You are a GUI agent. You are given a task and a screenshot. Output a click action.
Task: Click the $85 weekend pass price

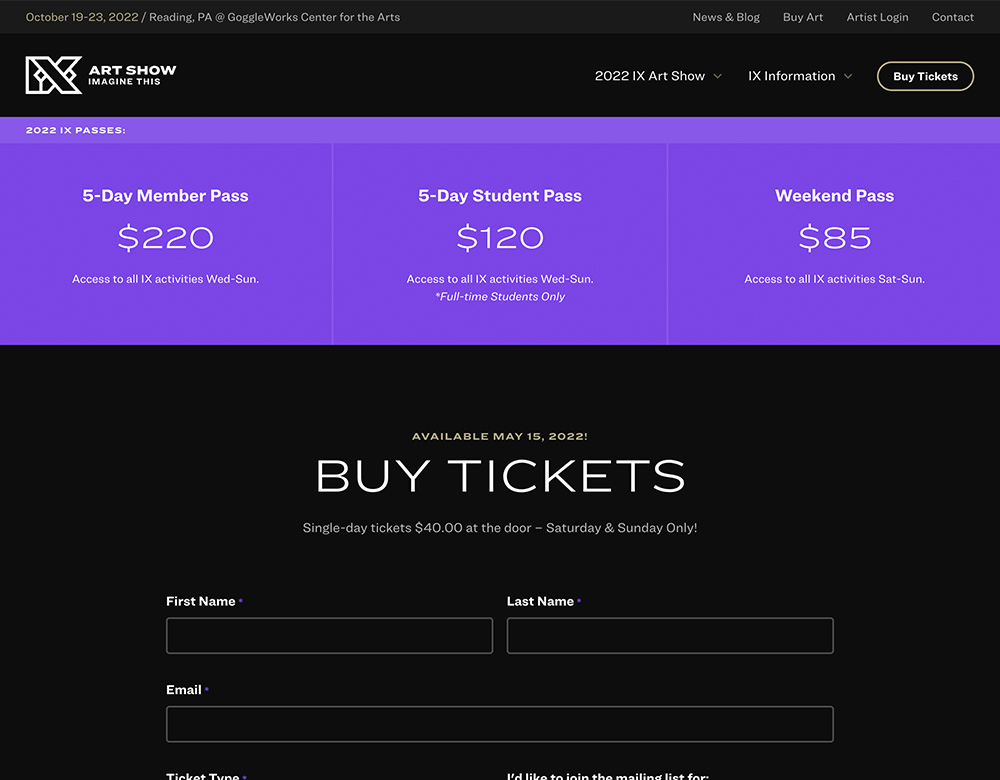[x=834, y=238]
